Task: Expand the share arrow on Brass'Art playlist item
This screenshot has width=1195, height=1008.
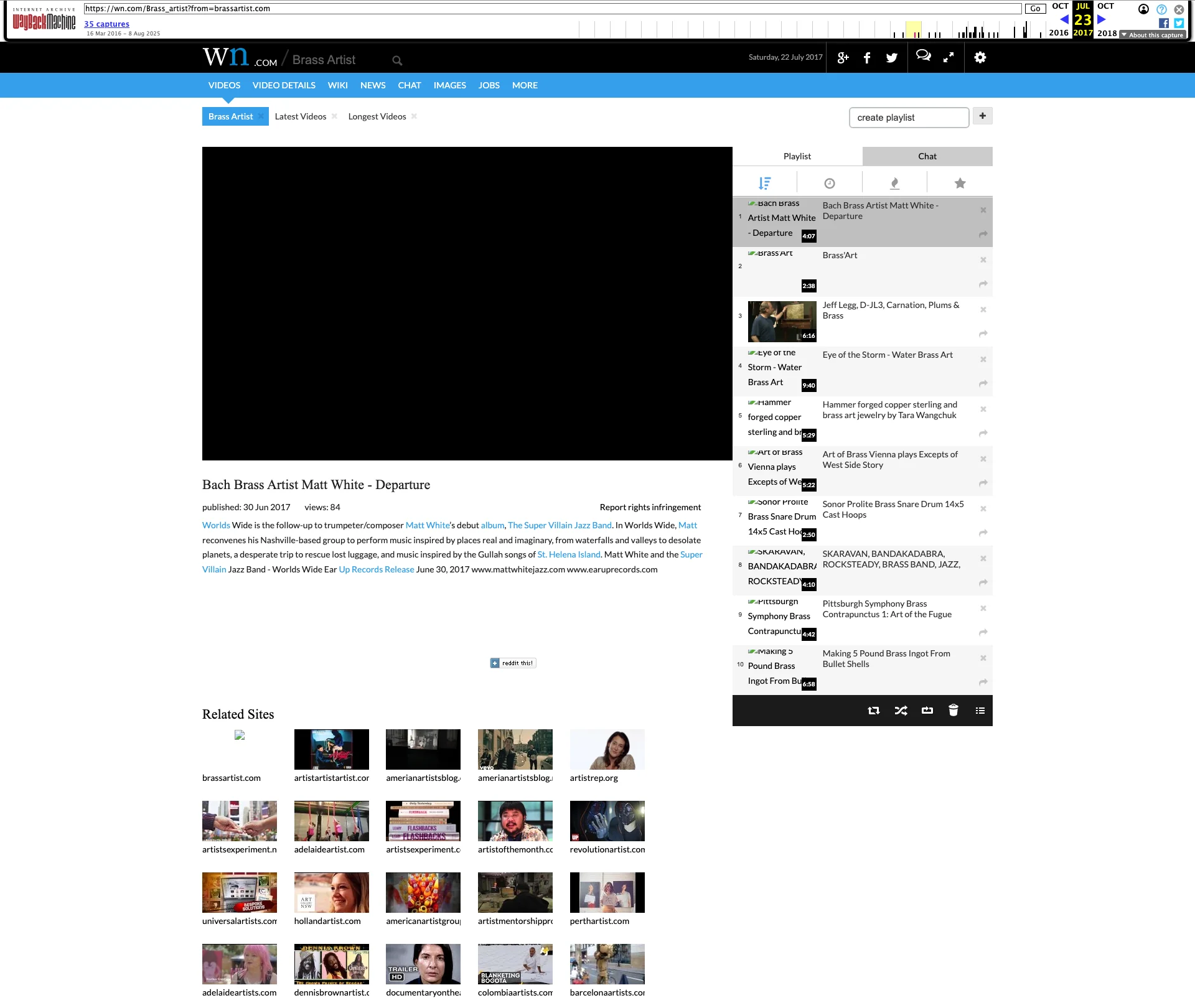Action: coord(983,284)
